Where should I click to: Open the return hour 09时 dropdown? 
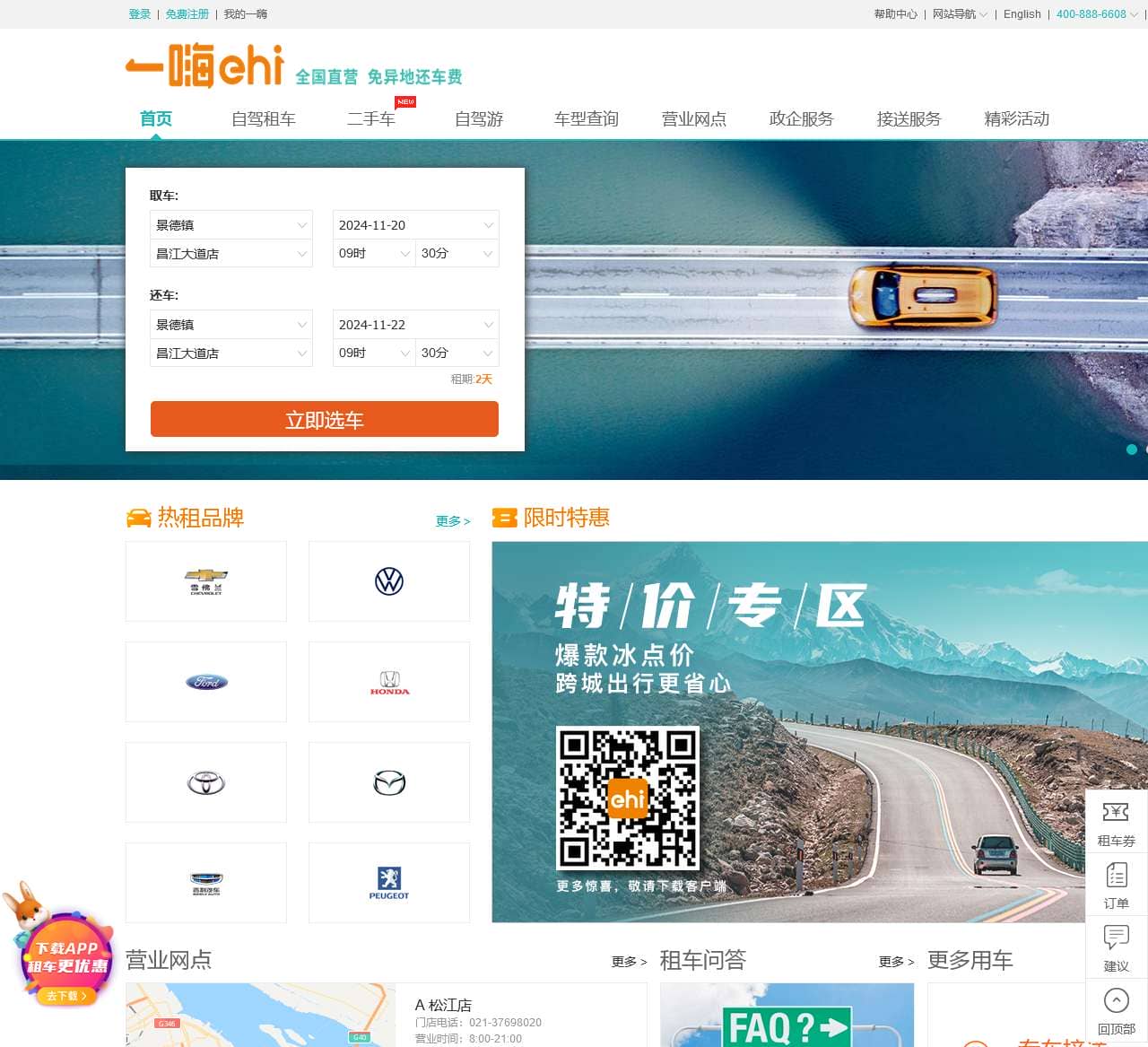374,353
